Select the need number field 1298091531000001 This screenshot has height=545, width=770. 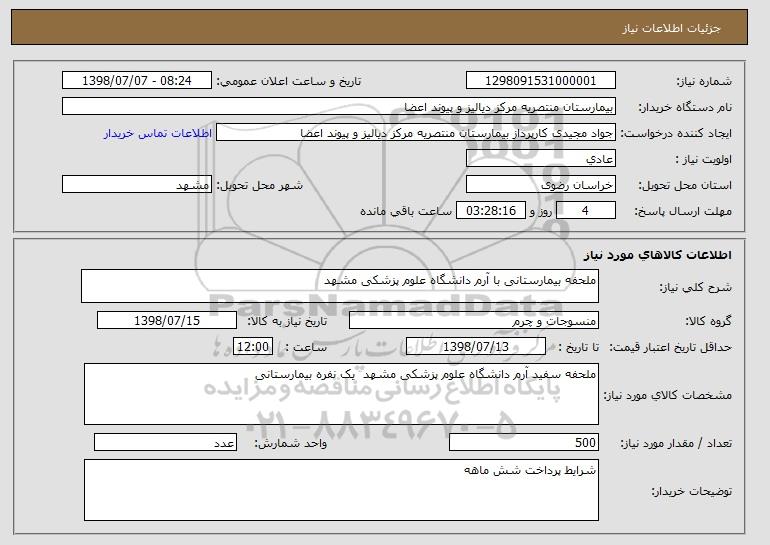click(541, 81)
